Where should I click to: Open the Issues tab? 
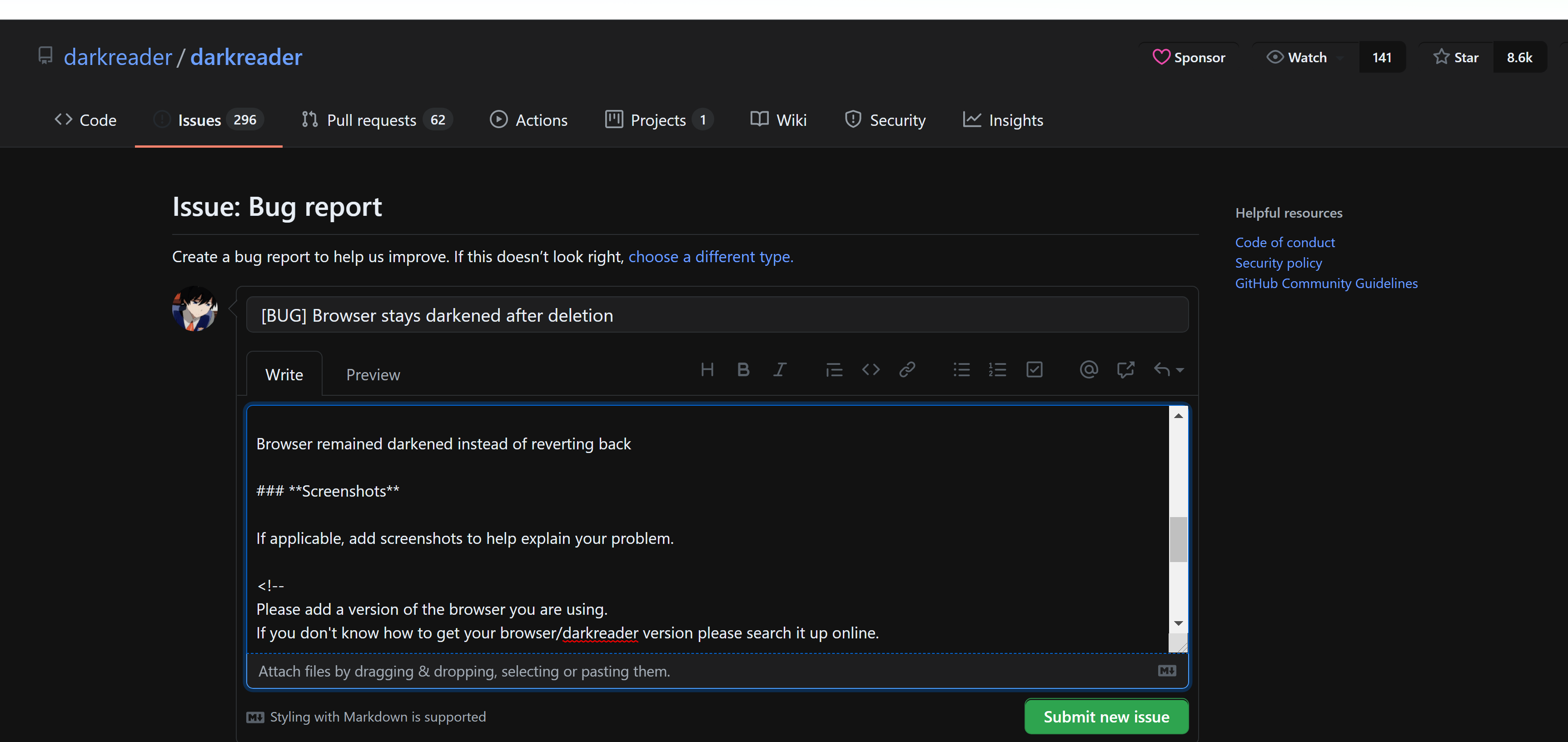(208, 120)
